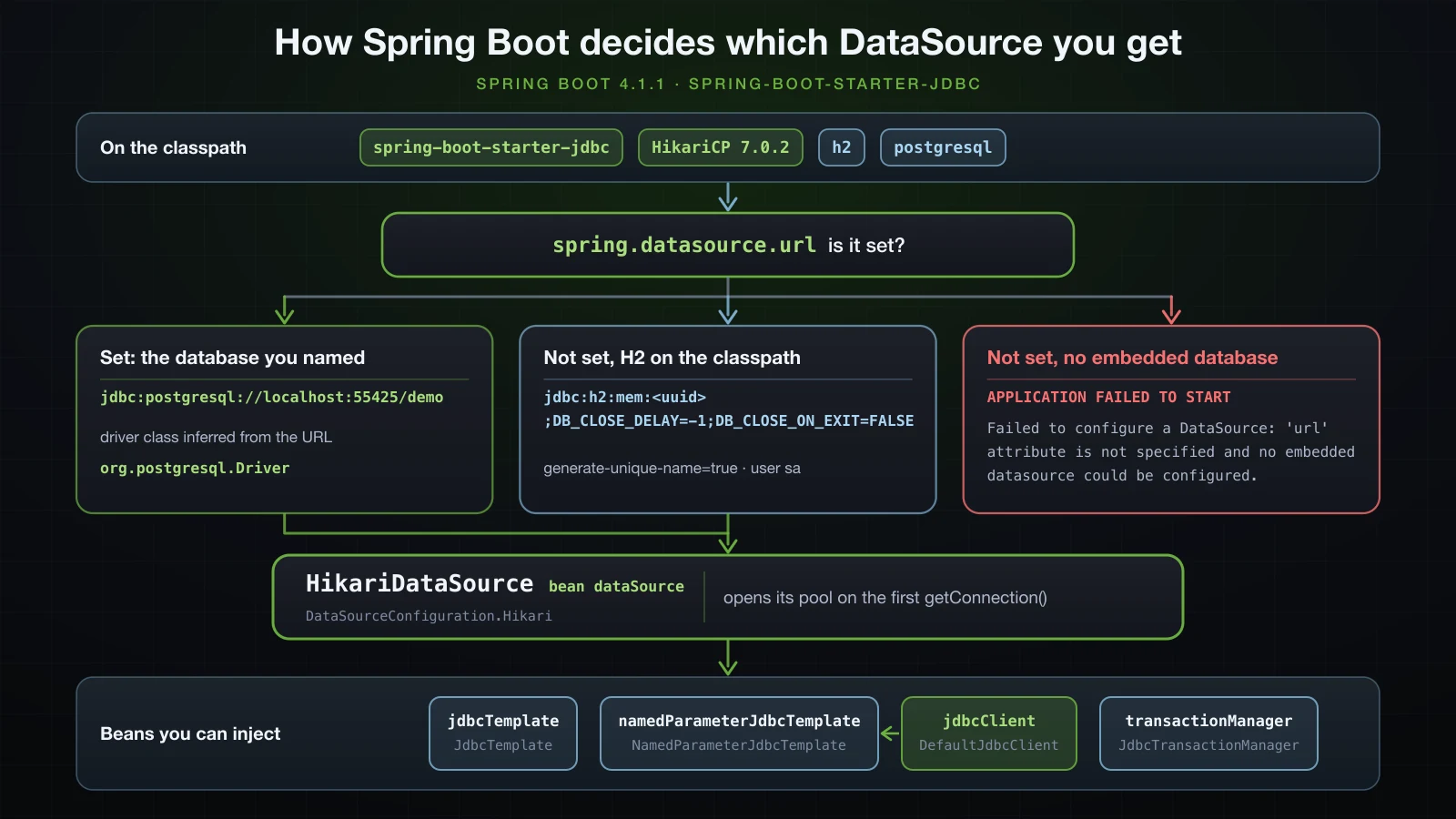Click the org.postgresql.Driver text
This screenshot has width=1456, height=819.
click(x=195, y=468)
